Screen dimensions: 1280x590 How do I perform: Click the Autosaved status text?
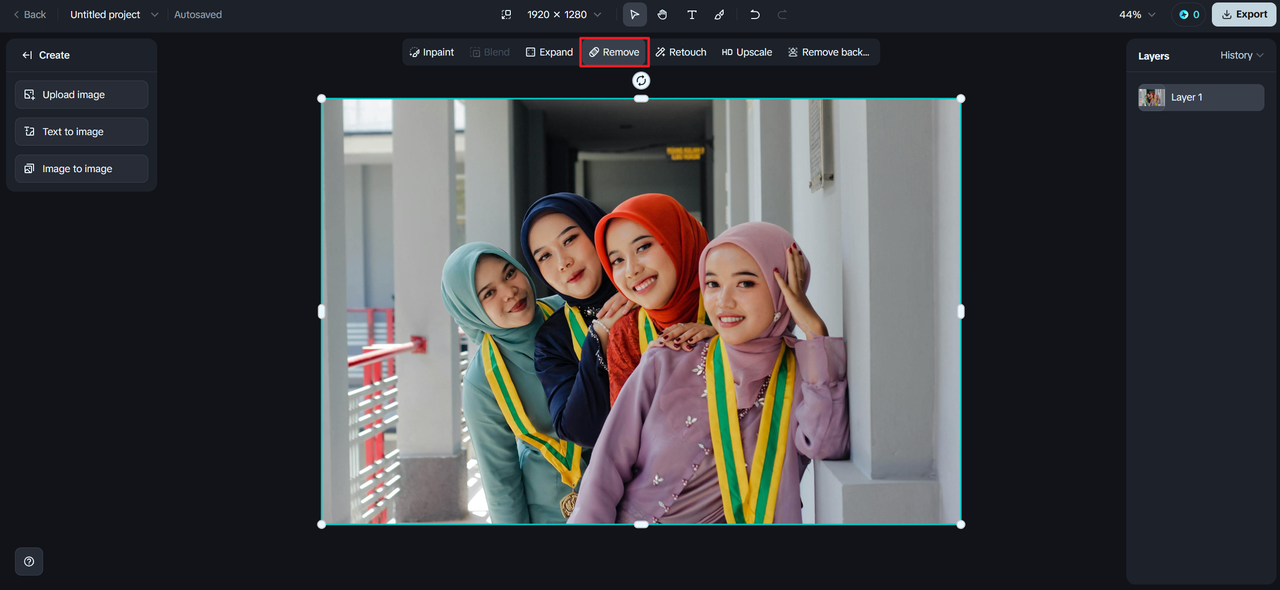click(198, 15)
